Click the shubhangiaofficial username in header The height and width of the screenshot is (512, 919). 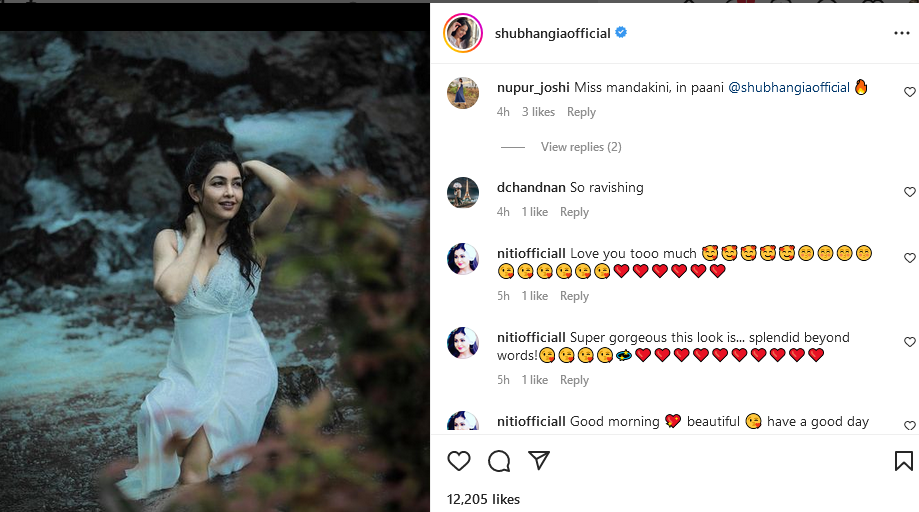552,33
